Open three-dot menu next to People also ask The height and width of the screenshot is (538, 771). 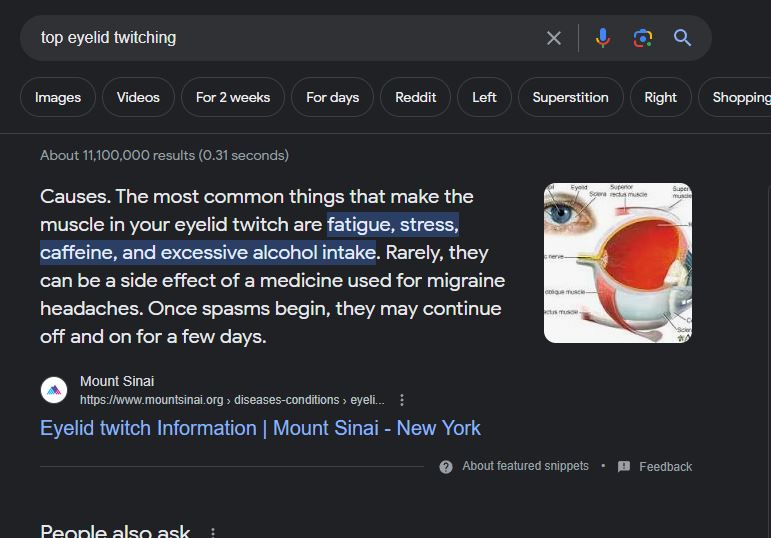tap(213, 532)
